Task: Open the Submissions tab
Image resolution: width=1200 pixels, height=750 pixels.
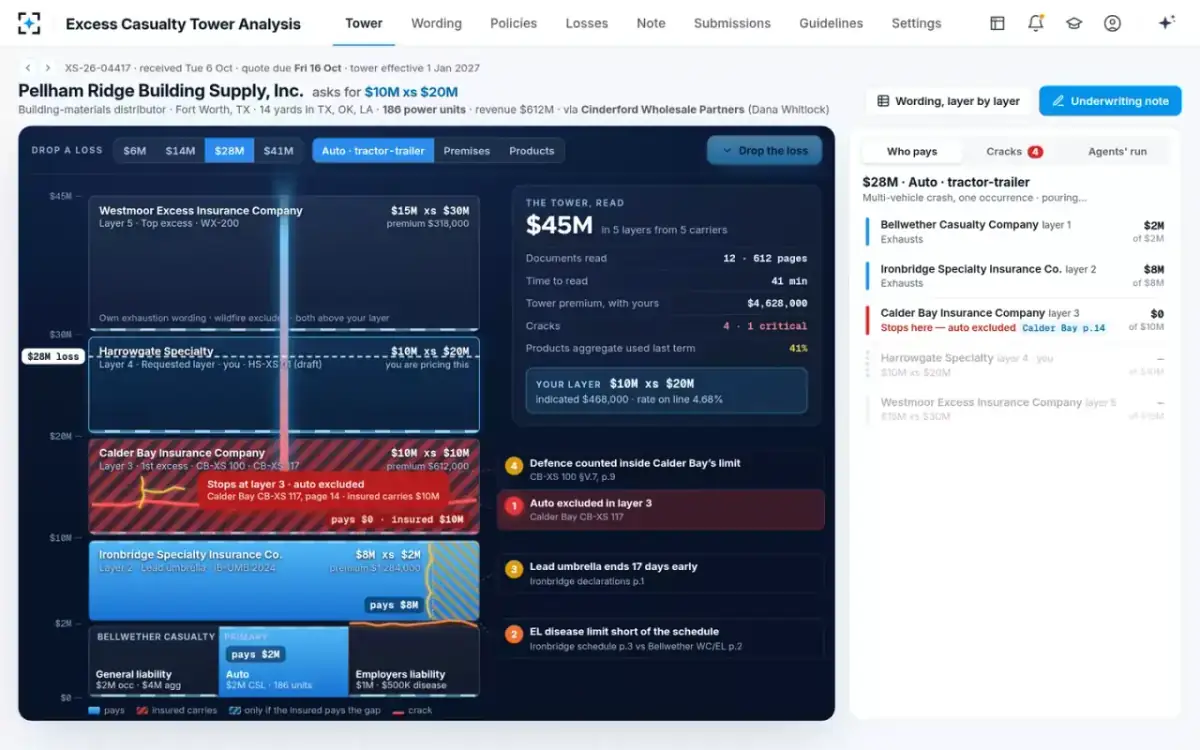Action: point(732,23)
